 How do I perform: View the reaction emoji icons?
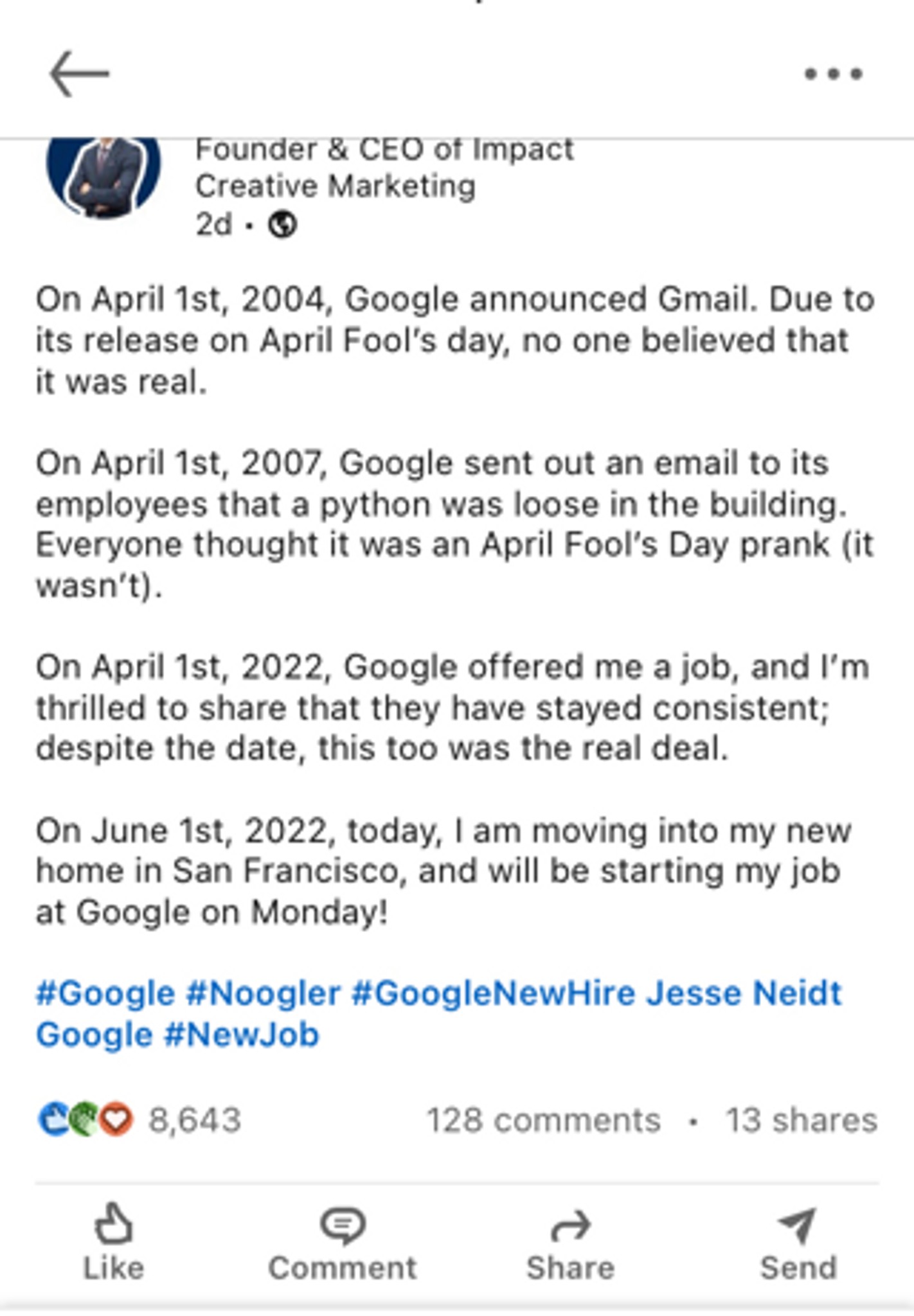pos(85,1119)
